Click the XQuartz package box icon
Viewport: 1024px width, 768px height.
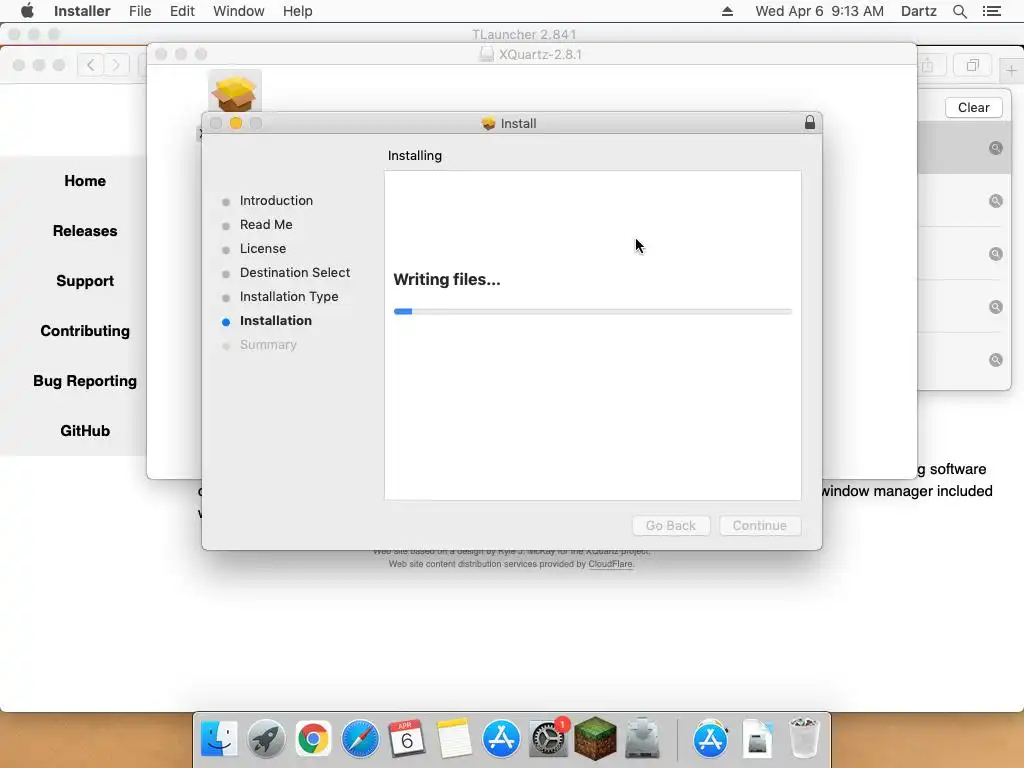(234, 92)
